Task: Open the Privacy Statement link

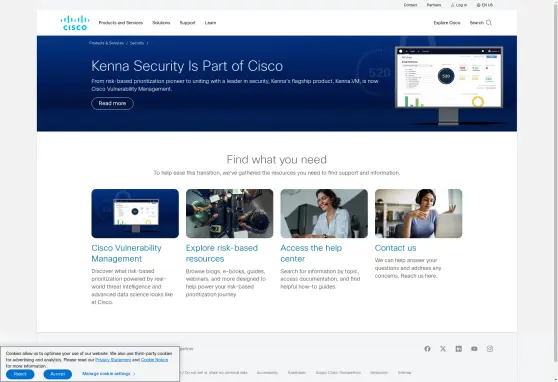Action: click(x=113, y=360)
